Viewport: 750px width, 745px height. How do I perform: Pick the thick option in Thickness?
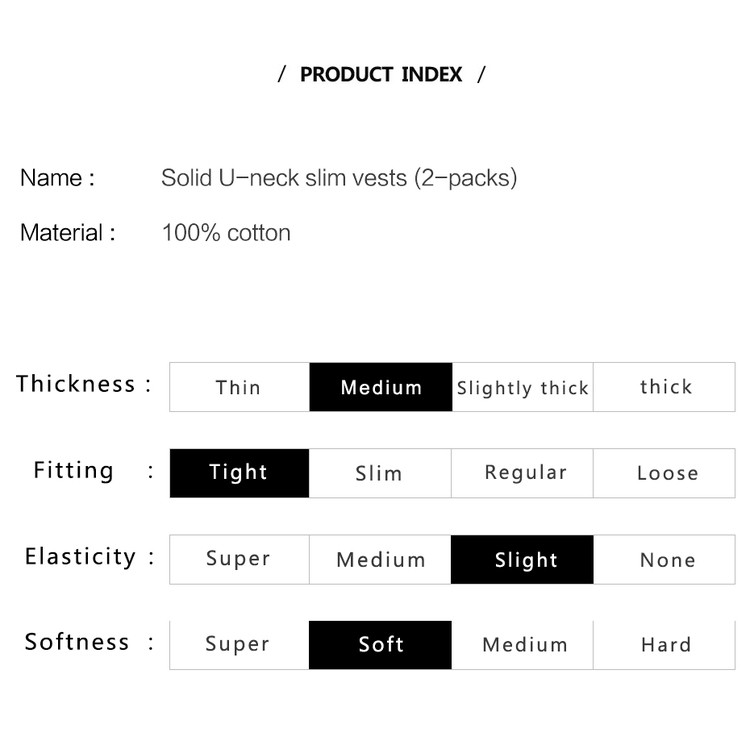[664, 387]
